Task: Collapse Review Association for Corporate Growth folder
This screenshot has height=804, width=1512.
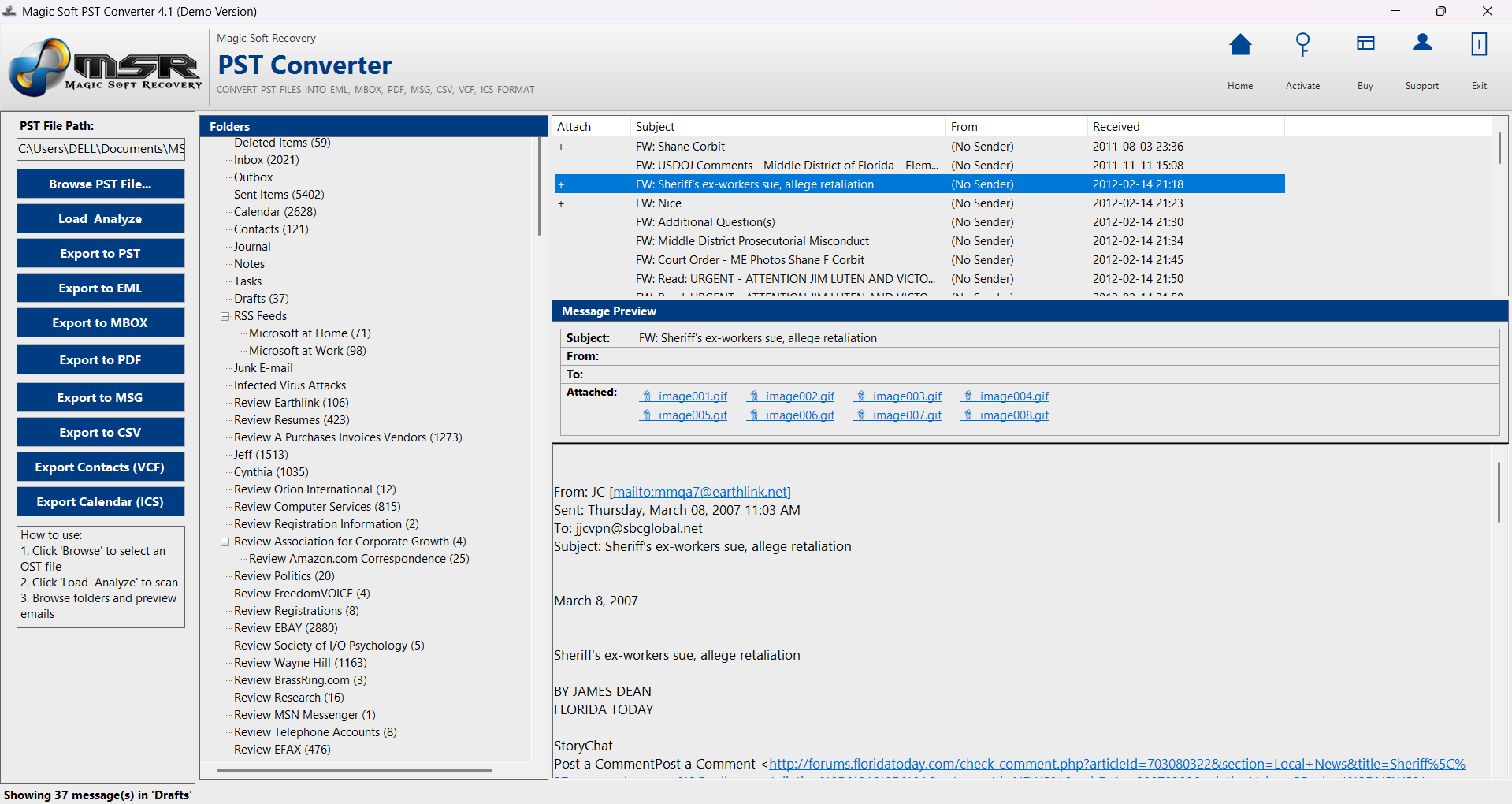Action: pos(225,542)
